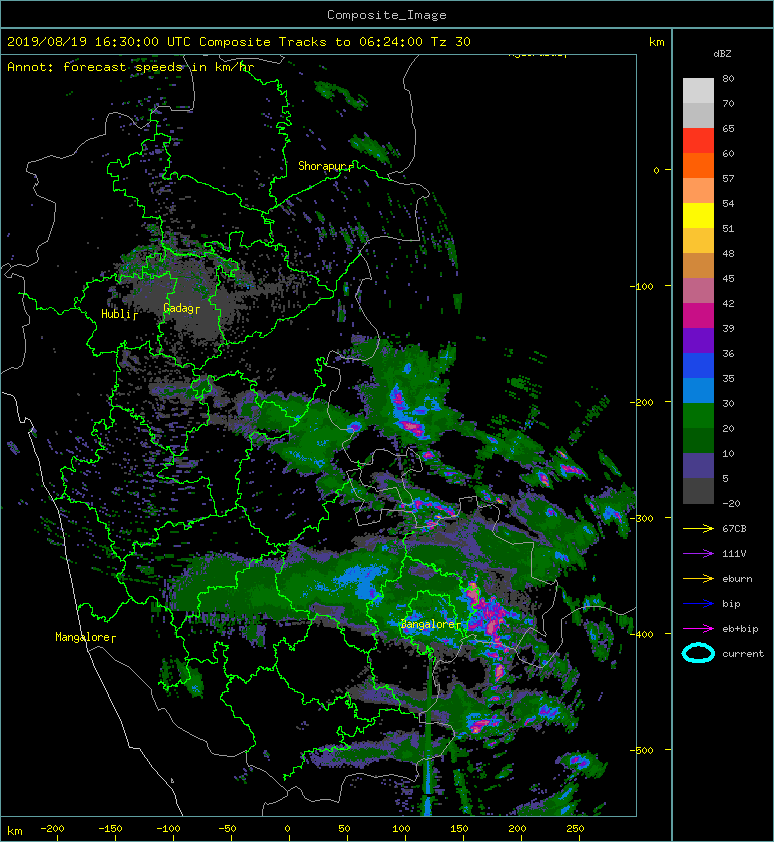Click the -100 y-axis tick label
Image resolution: width=774 pixels, height=842 pixels.
642,286
